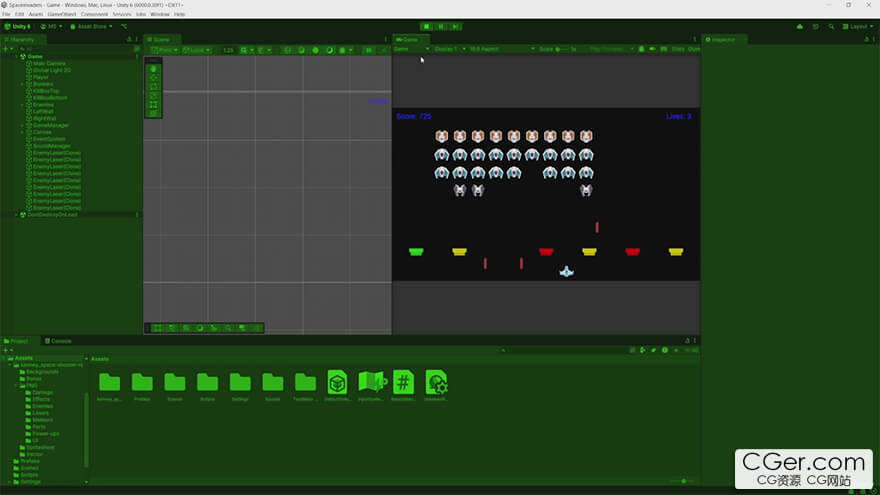Switch to the Scene tab

[x=161, y=39]
